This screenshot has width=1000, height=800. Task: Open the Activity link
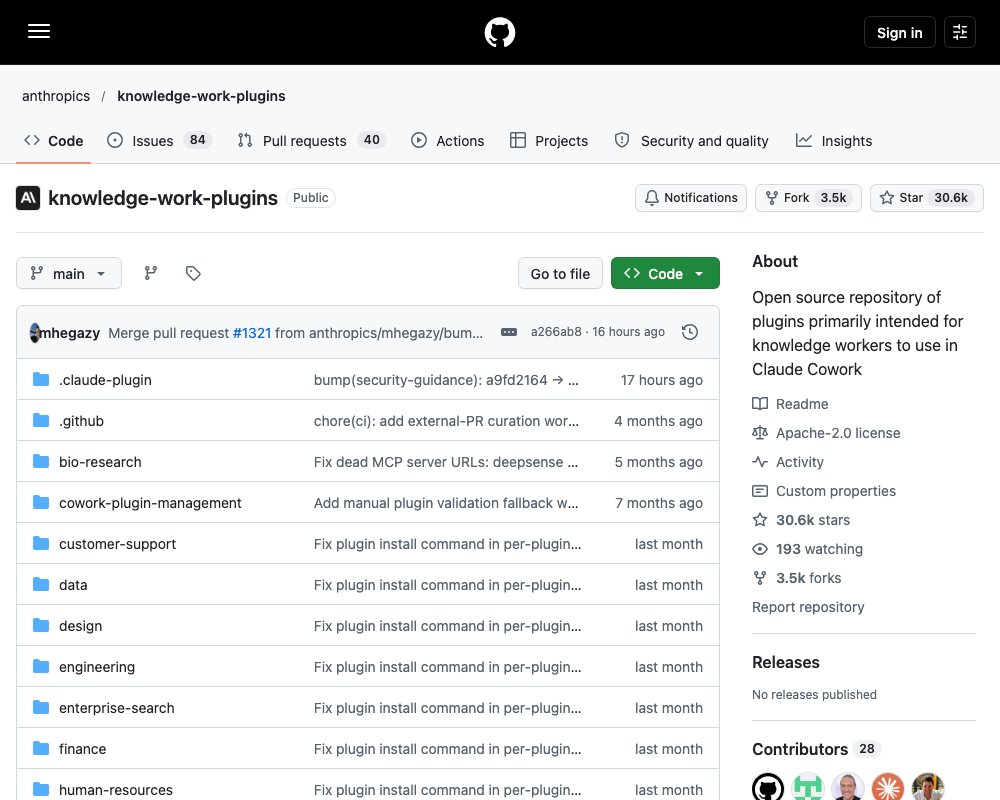tap(800, 462)
